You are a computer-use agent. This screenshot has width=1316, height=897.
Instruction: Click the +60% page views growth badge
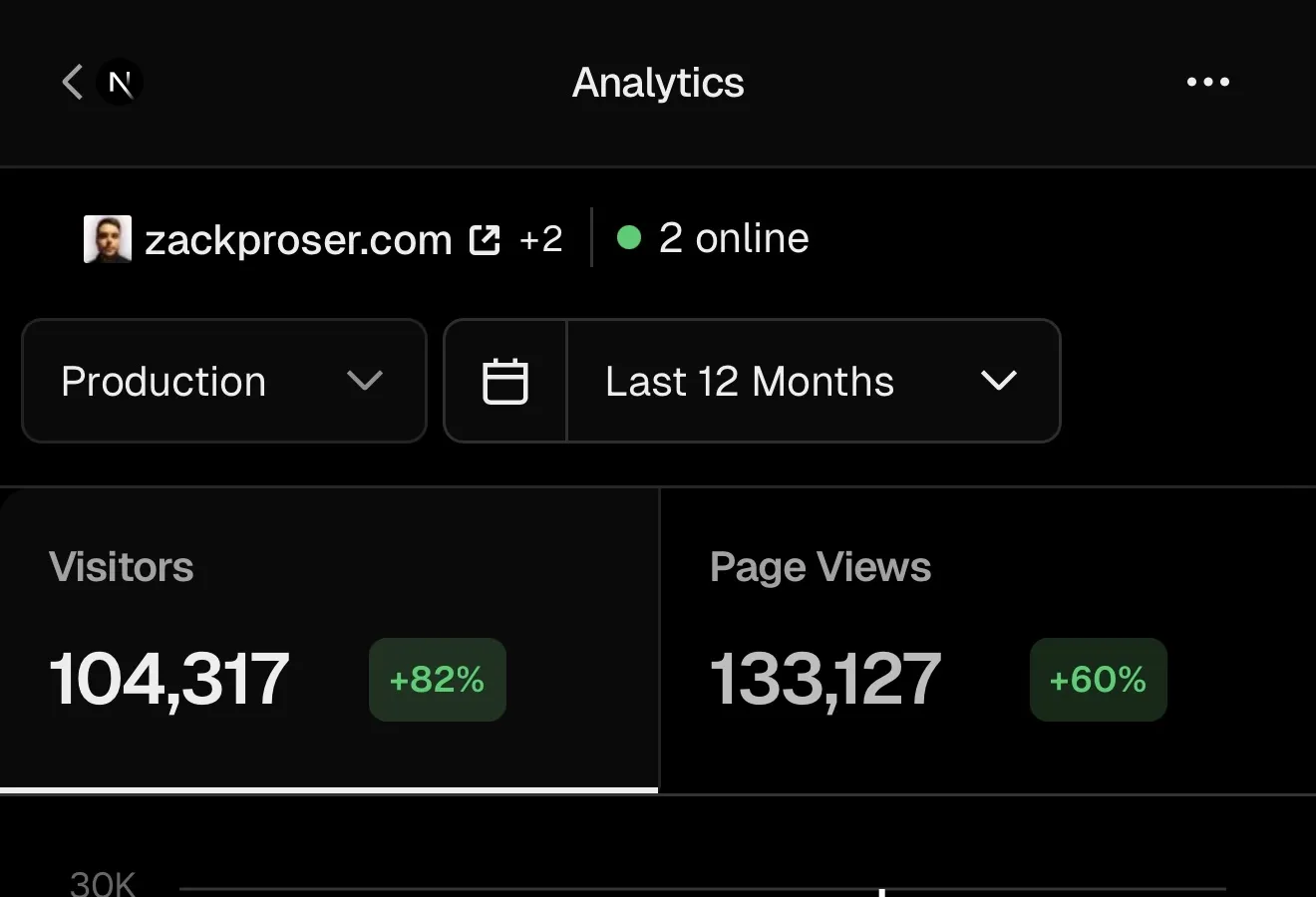pos(1098,680)
